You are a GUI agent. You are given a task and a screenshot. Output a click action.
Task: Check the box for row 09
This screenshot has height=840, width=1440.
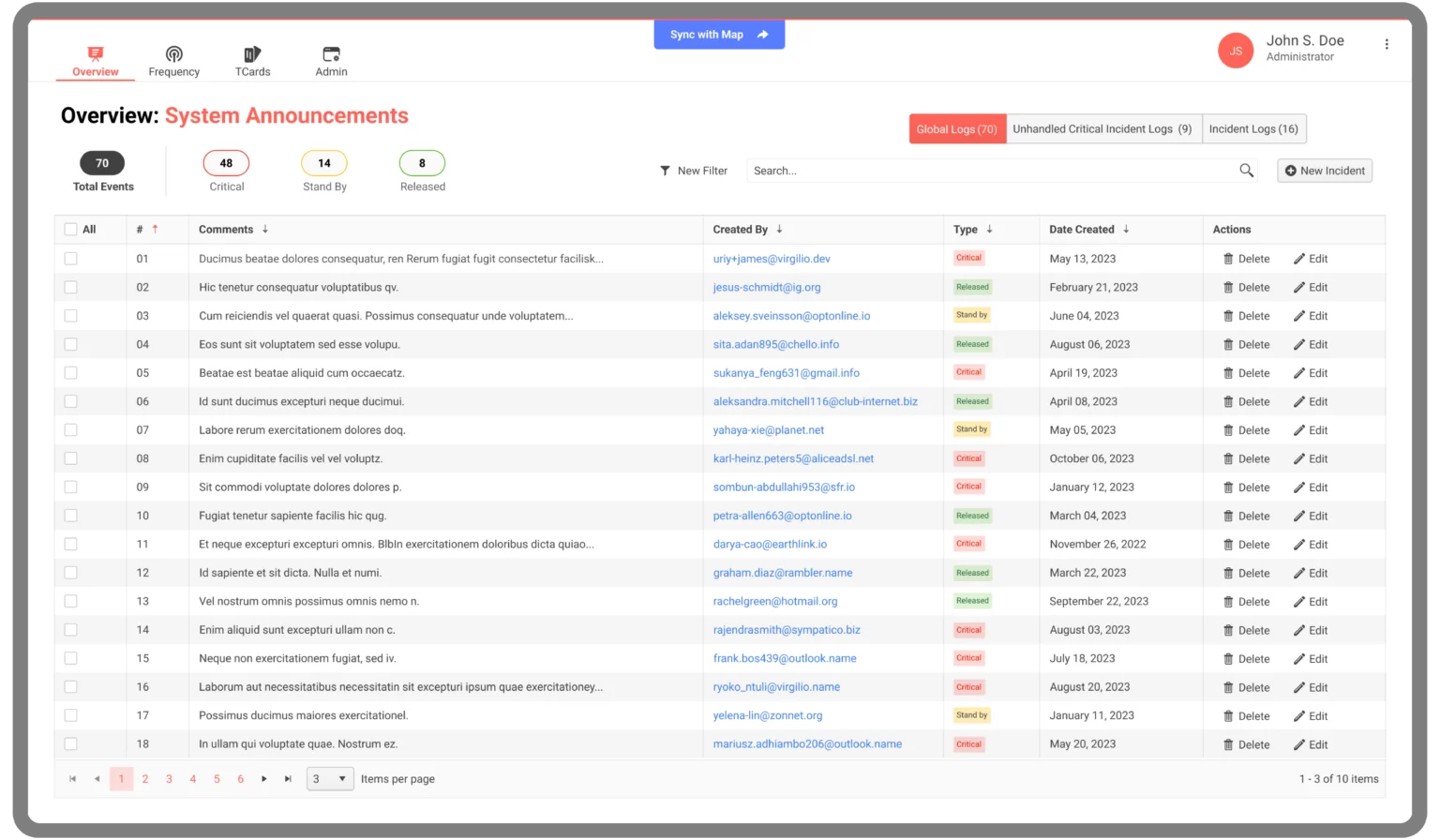coord(70,487)
